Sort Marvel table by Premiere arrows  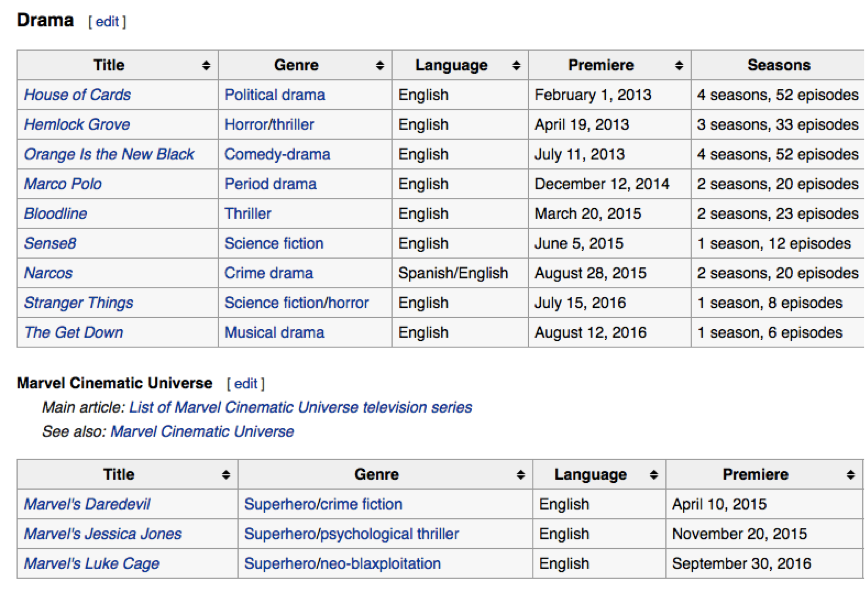tap(851, 475)
